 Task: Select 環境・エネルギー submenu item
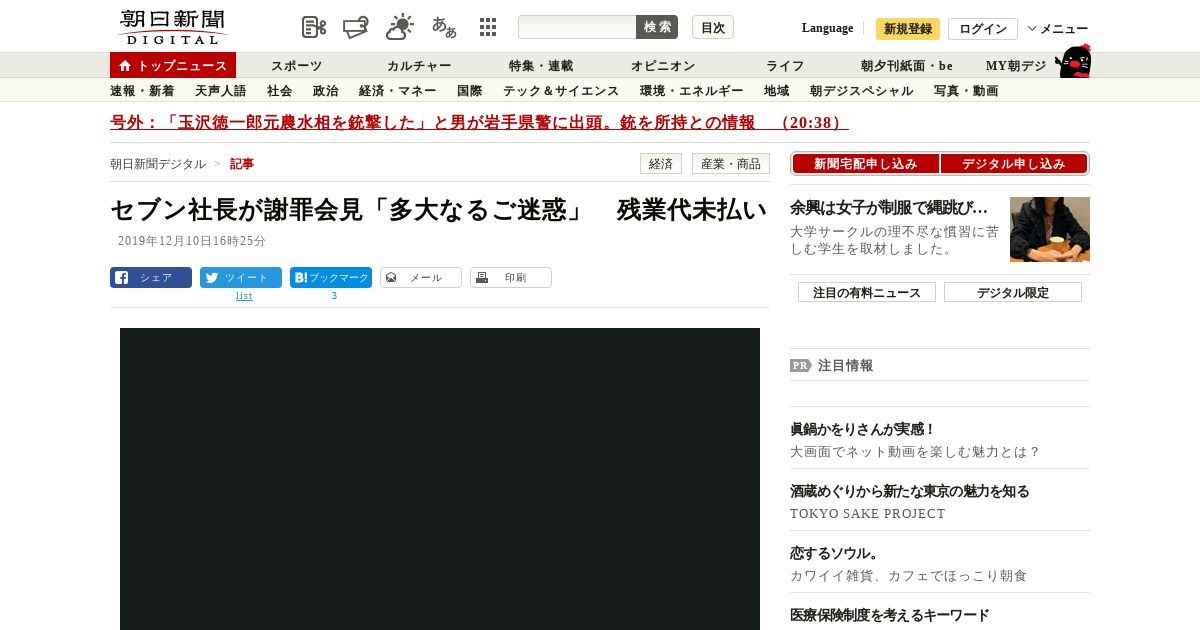[692, 91]
